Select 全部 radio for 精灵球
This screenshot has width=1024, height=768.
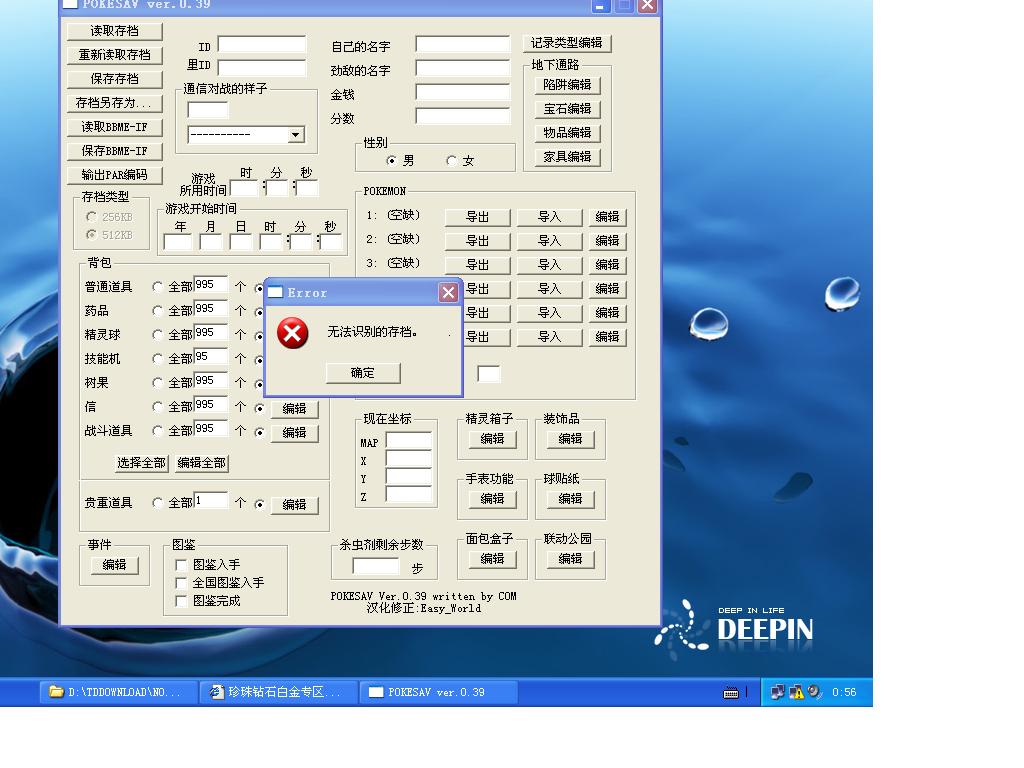(157, 335)
